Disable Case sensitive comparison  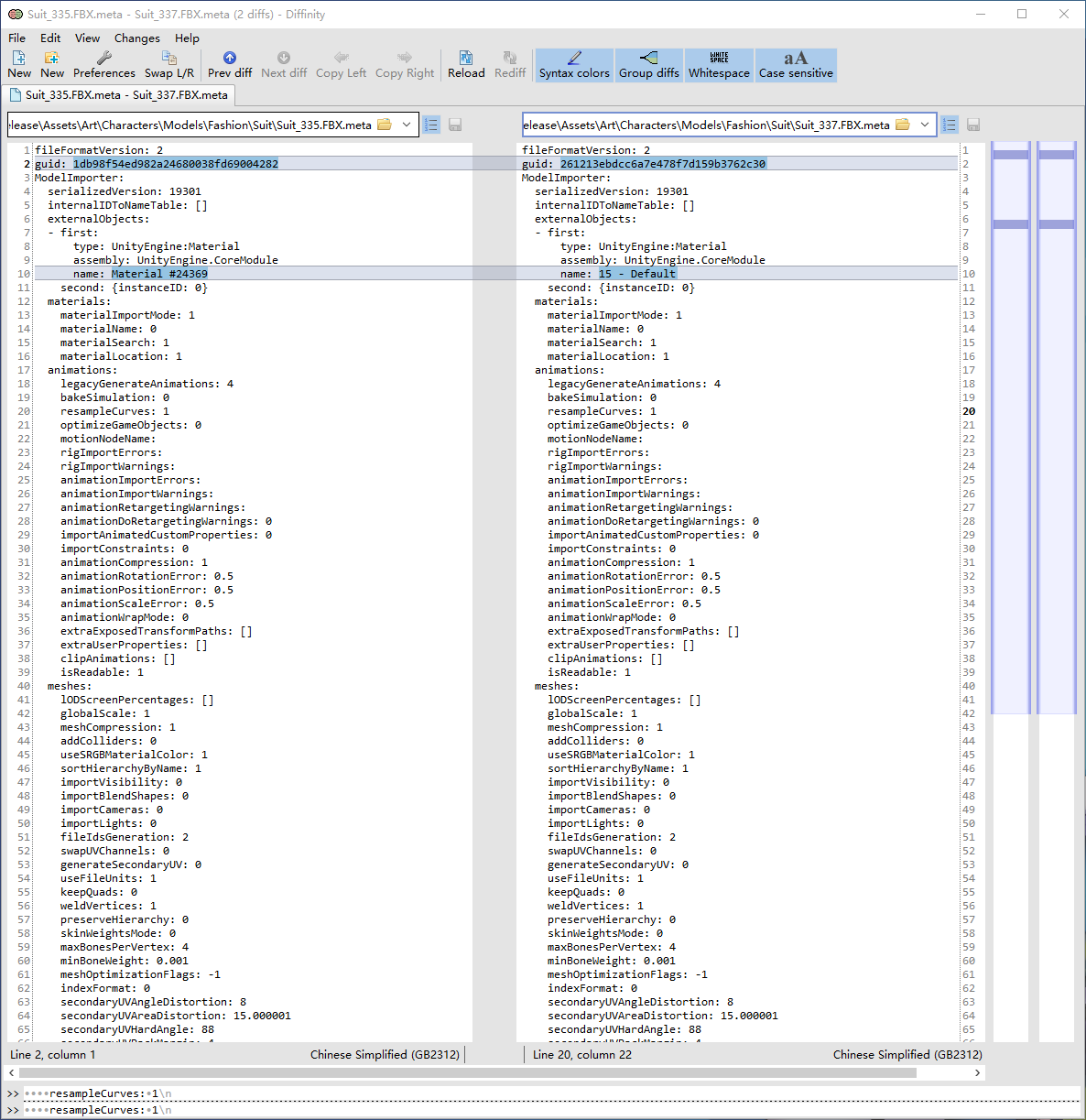(x=796, y=65)
